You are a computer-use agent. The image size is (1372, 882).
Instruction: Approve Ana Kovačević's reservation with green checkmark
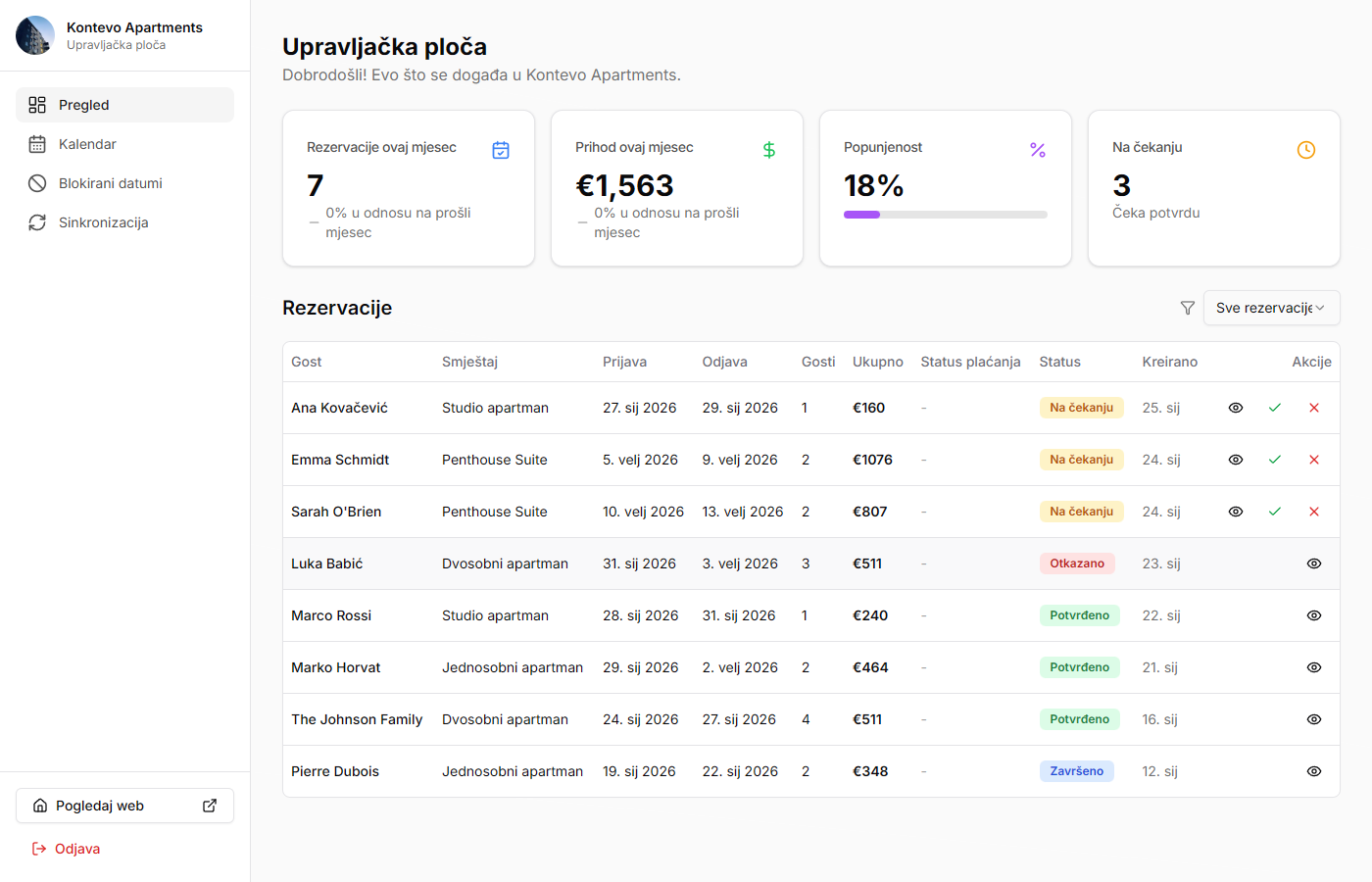coord(1275,407)
